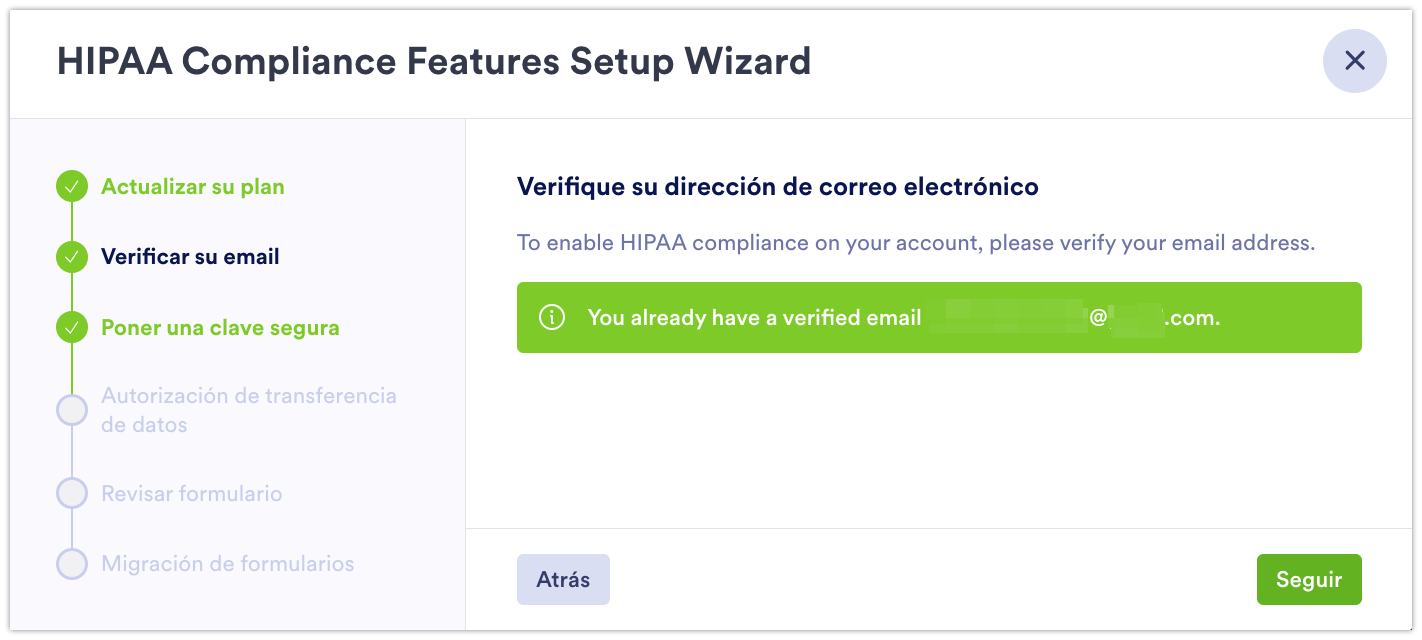The image size is (1422, 640).
Task: Click the grey circle beside Migración de formularios
Action: [72, 564]
